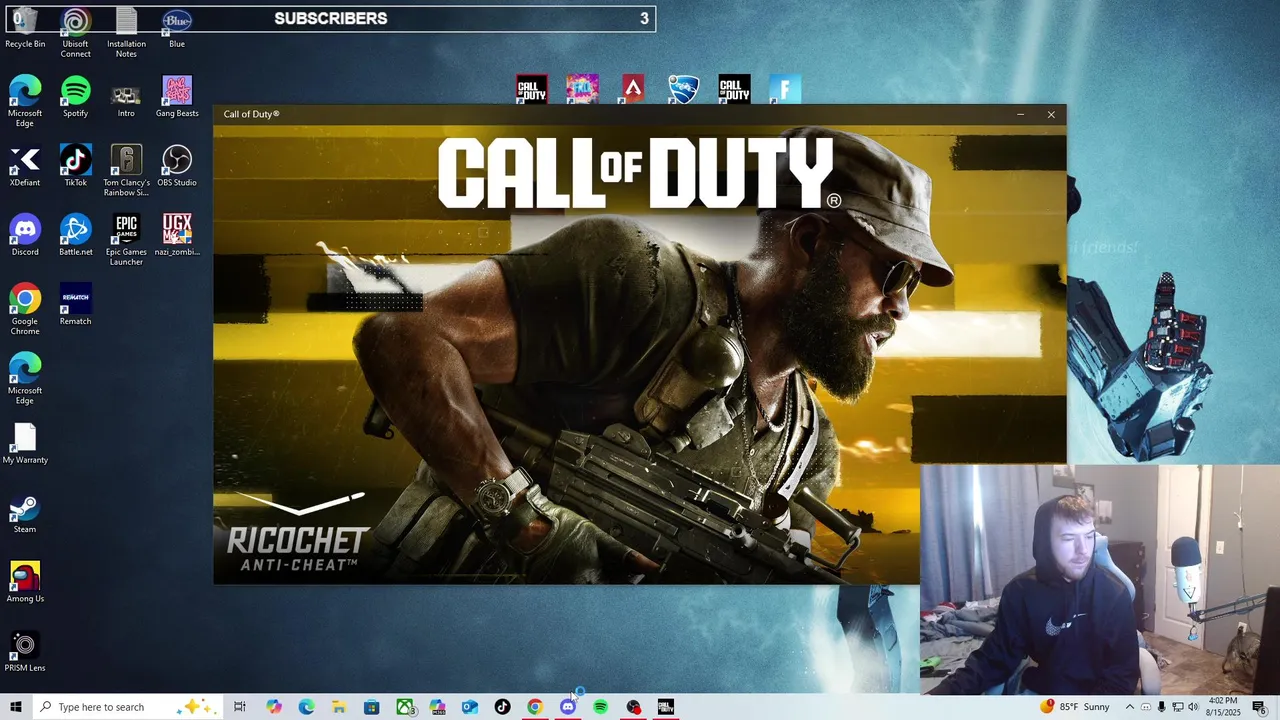Open Google Chrome desktop shortcut

tap(25, 309)
